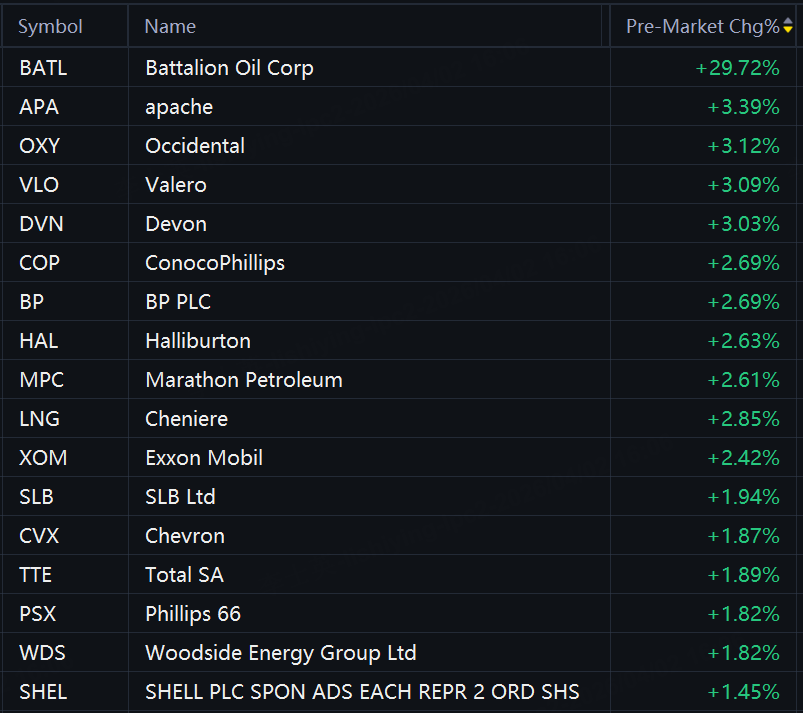Click the Chevron +1.87% change value
The height and width of the screenshot is (713, 803).
point(743,536)
